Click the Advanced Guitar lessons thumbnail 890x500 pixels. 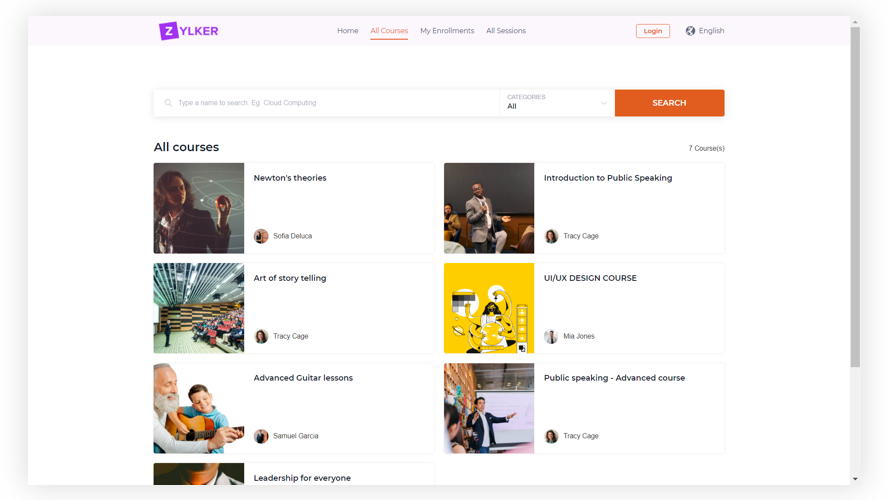click(x=199, y=408)
